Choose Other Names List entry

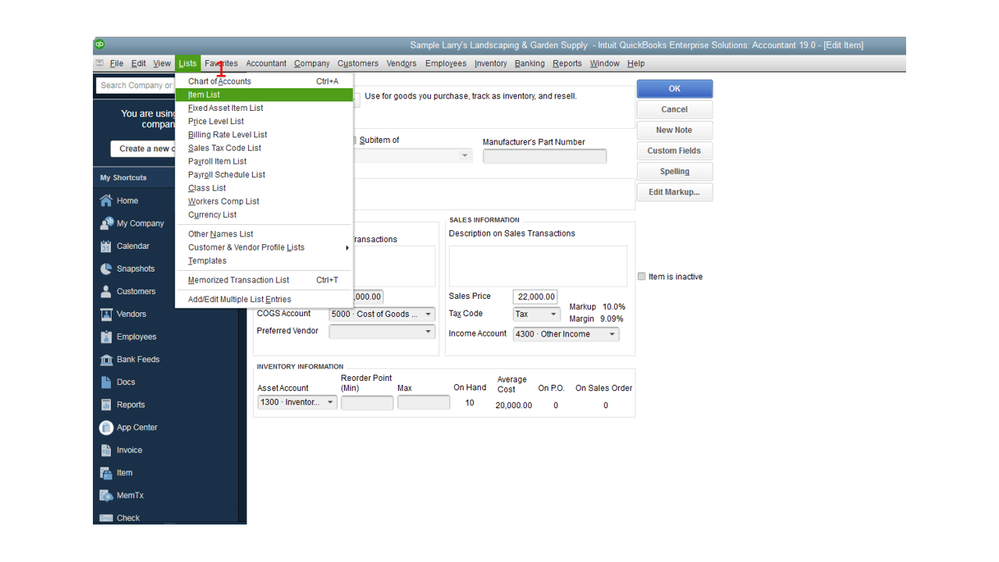point(263,234)
